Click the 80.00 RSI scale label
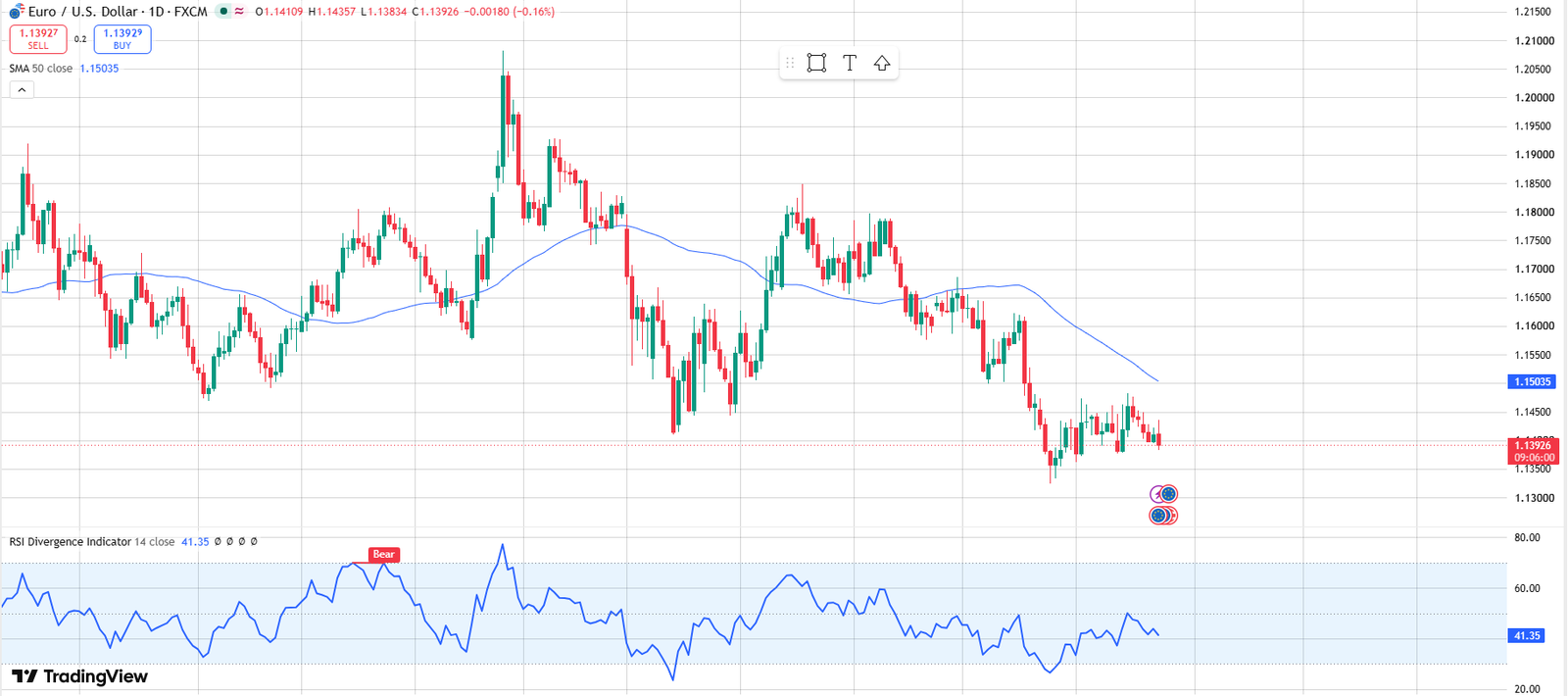This screenshot has height=696, width=1568. [x=1527, y=538]
